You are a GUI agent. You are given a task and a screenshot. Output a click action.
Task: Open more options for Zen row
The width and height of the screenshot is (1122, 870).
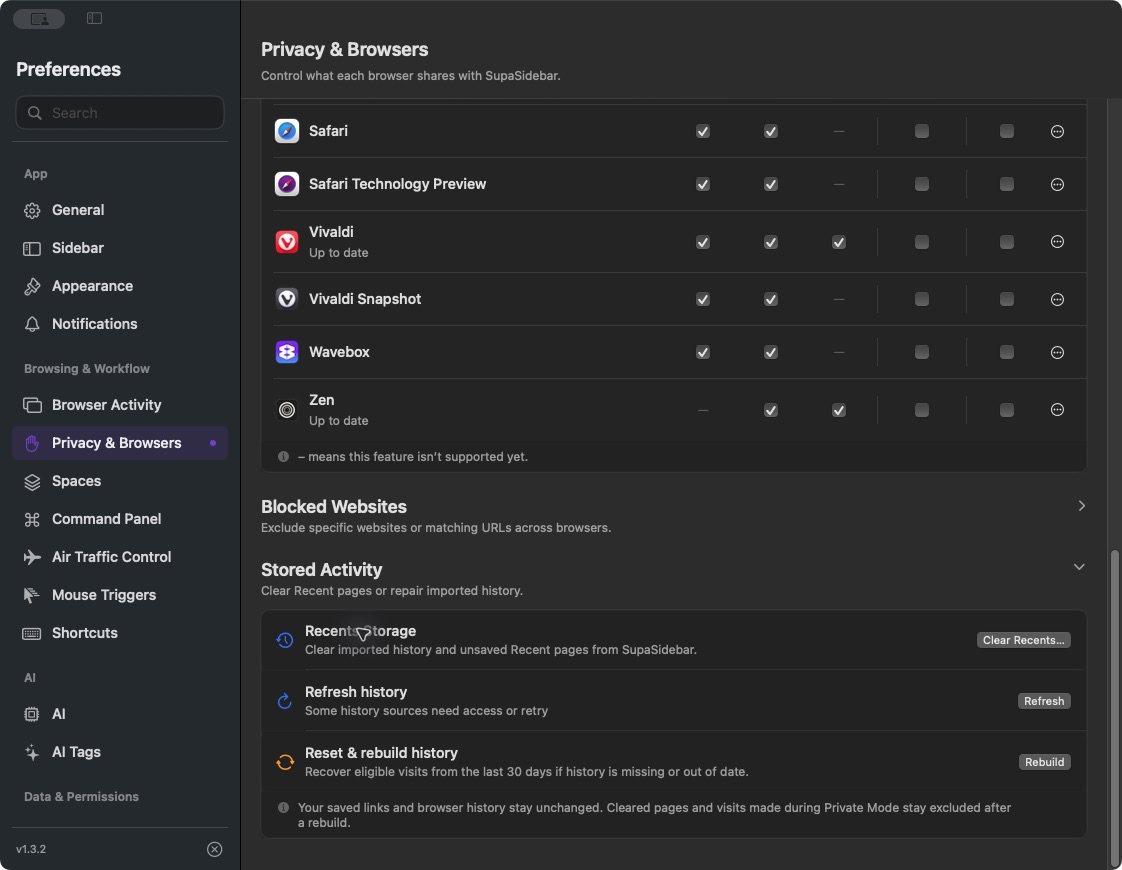[x=1057, y=410]
